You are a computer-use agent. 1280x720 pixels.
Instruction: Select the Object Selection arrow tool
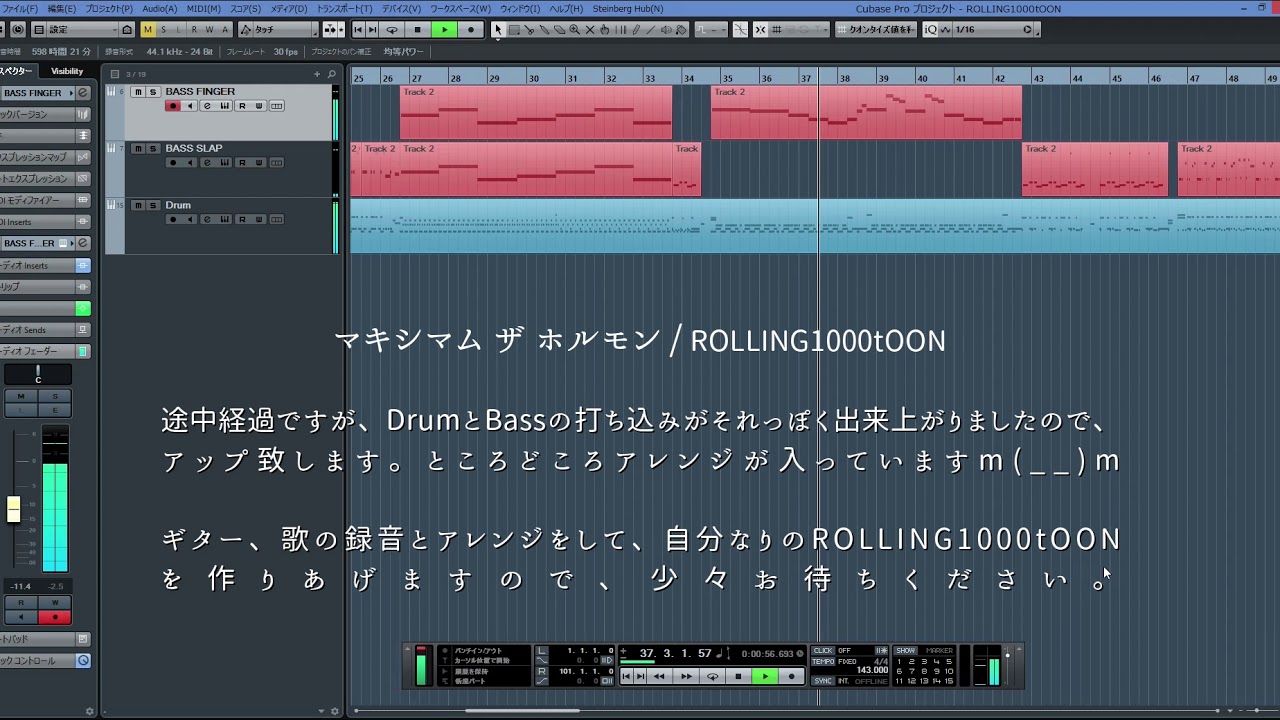pyautogui.click(x=498, y=30)
